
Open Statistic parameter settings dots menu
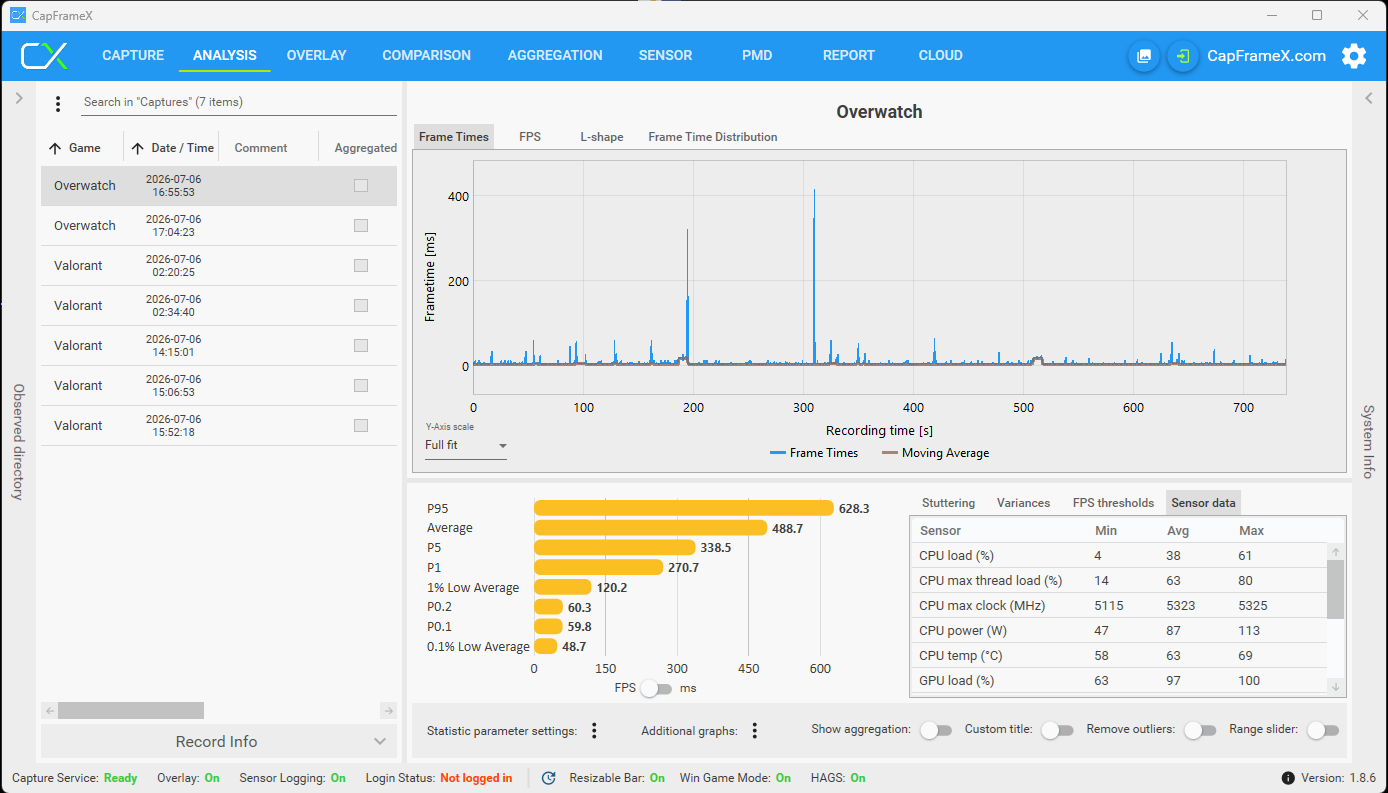(594, 731)
